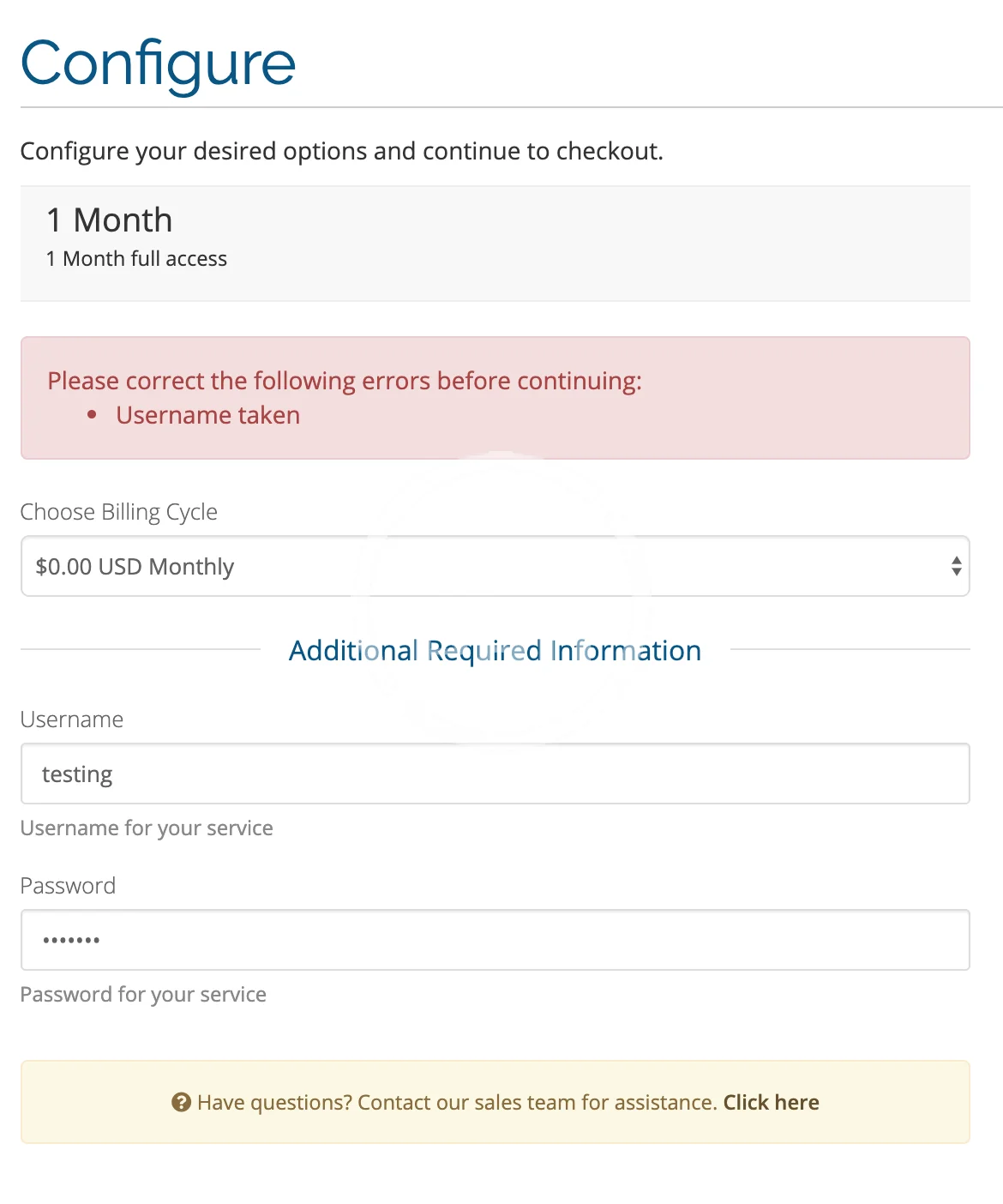This screenshot has height=1204, width=1003.
Task: Select the '1 Month' product title
Action: 110,220
